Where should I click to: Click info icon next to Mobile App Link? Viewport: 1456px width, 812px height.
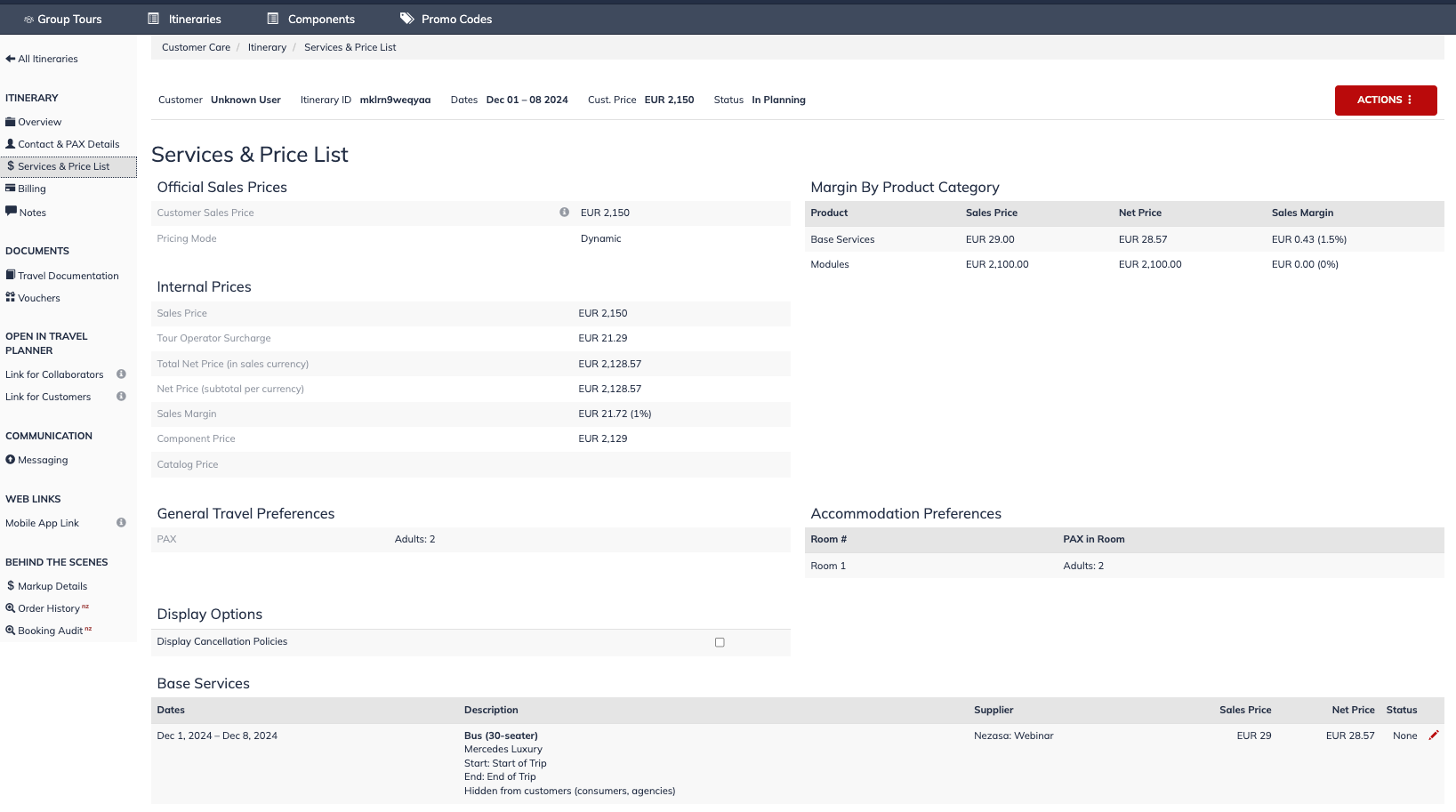pos(121,523)
